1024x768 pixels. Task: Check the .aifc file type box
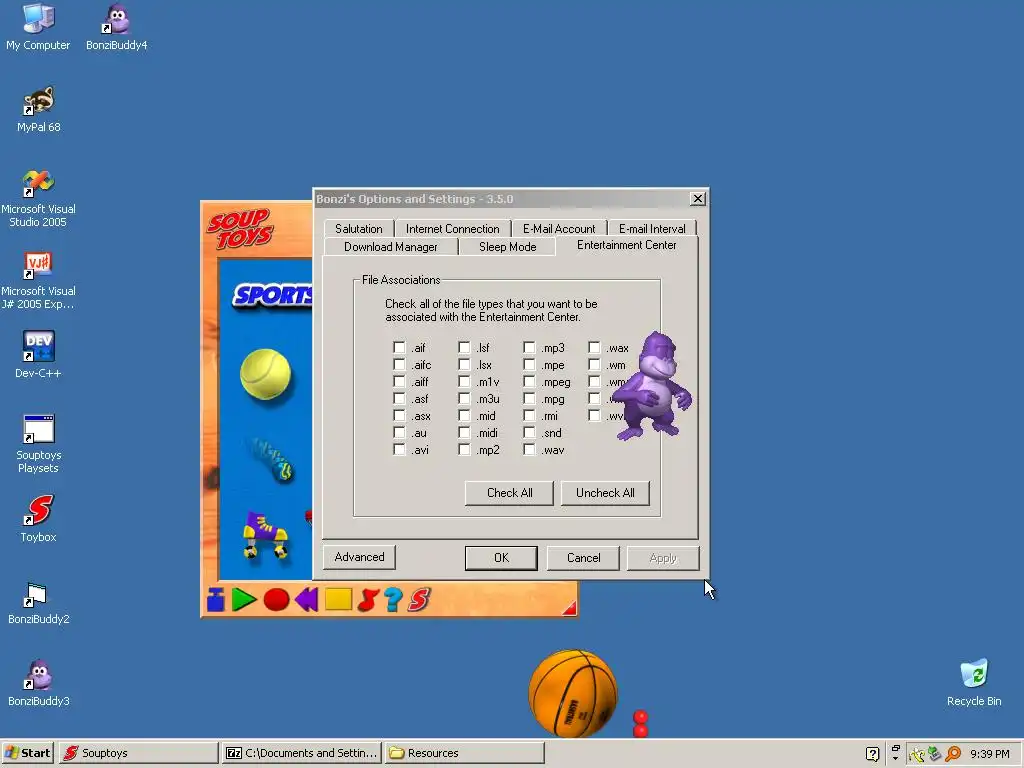[x=399, y=364]
